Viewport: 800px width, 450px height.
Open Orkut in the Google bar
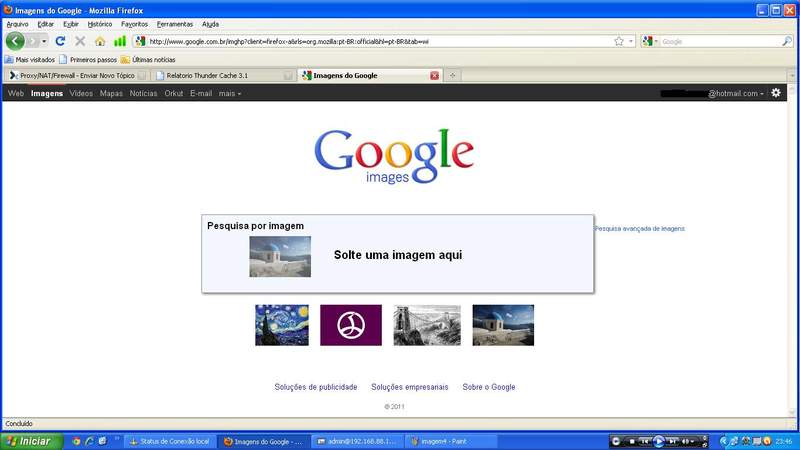pos(173,93)
